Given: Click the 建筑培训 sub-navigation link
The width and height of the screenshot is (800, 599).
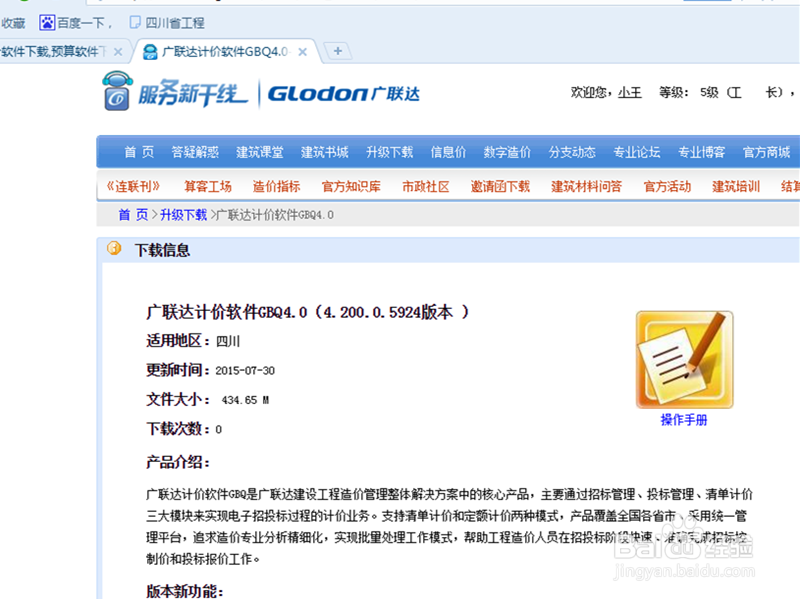Looking at the screenshot, I should click(x=736, y=186).
